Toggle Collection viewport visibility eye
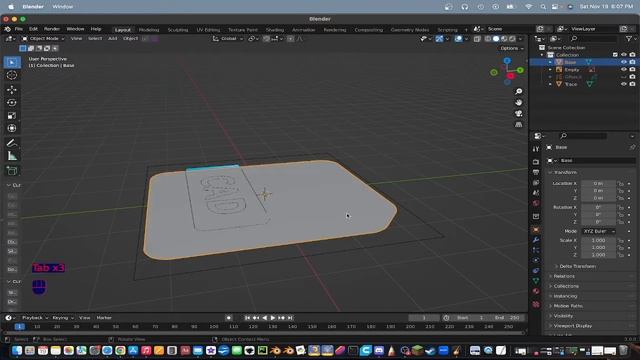The image size is (640, 360). (624, 55)
